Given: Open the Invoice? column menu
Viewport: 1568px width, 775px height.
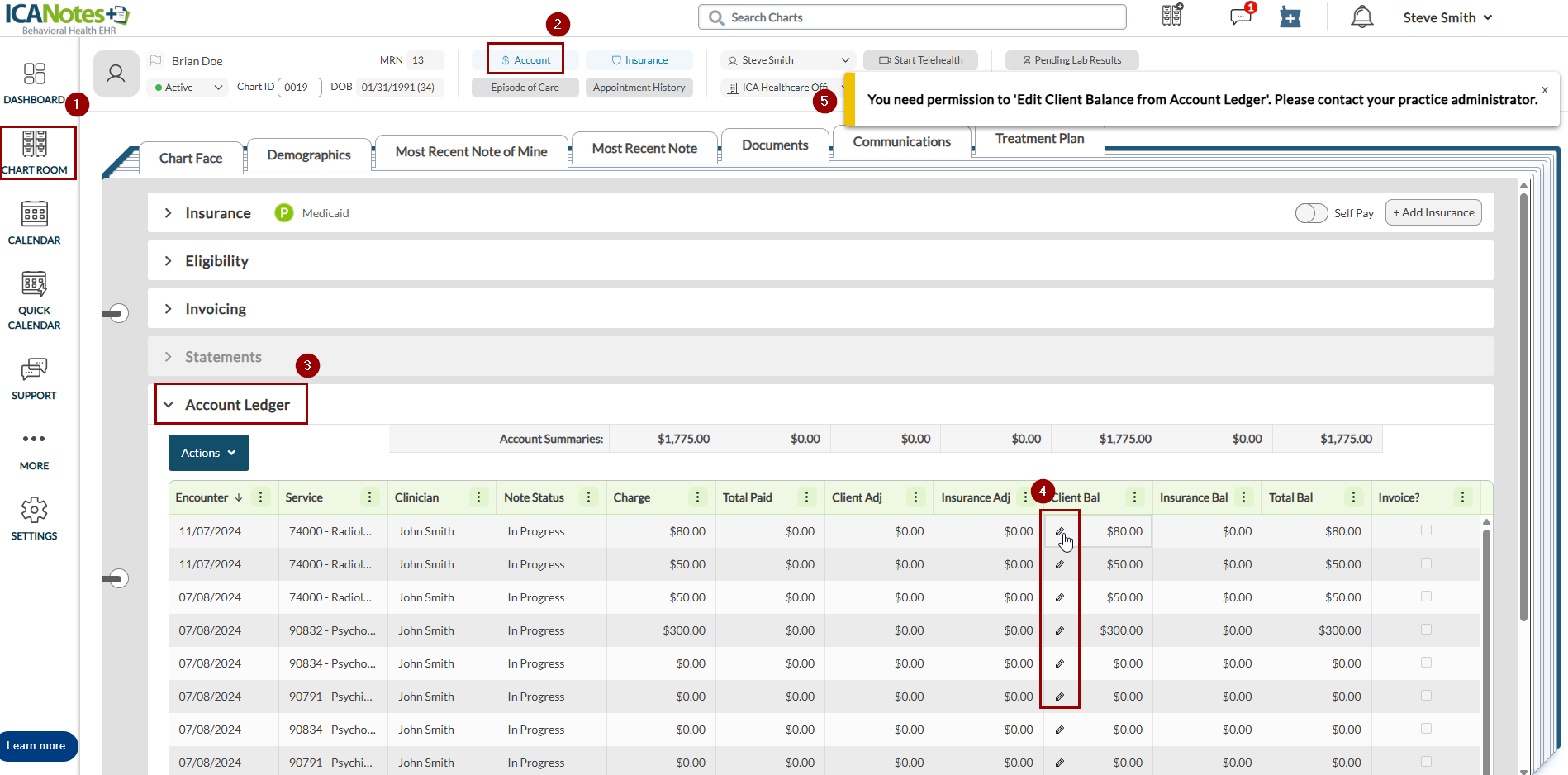Looking at the screenshot, I should click(1463, 497).
